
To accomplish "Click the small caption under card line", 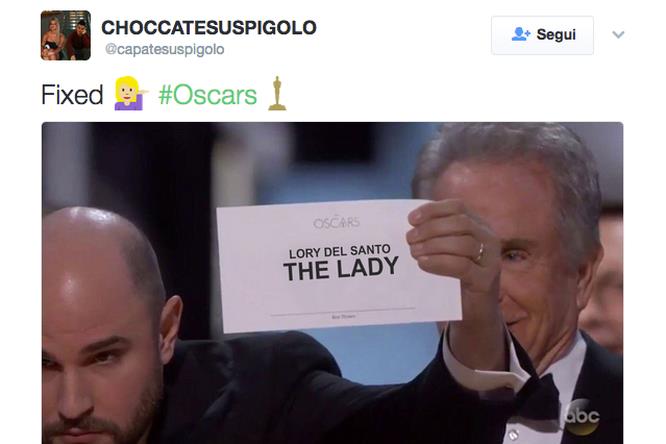I will point(344,317).
